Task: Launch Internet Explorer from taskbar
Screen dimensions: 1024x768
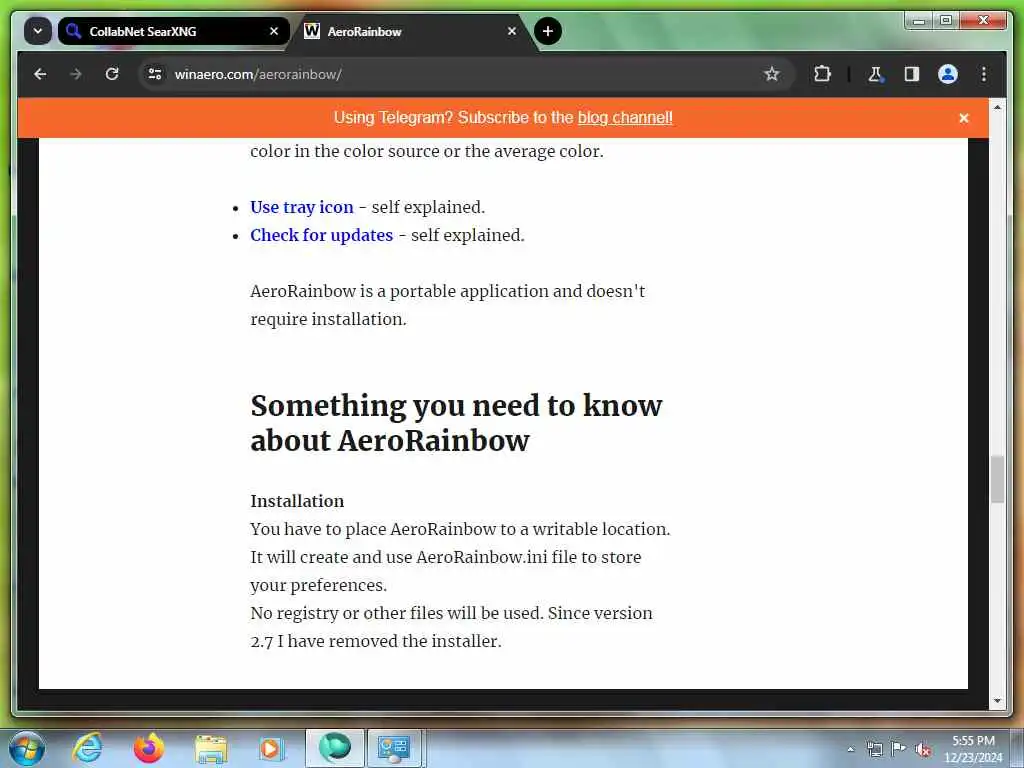Action: pyautogui.click(x=88, y=748)
